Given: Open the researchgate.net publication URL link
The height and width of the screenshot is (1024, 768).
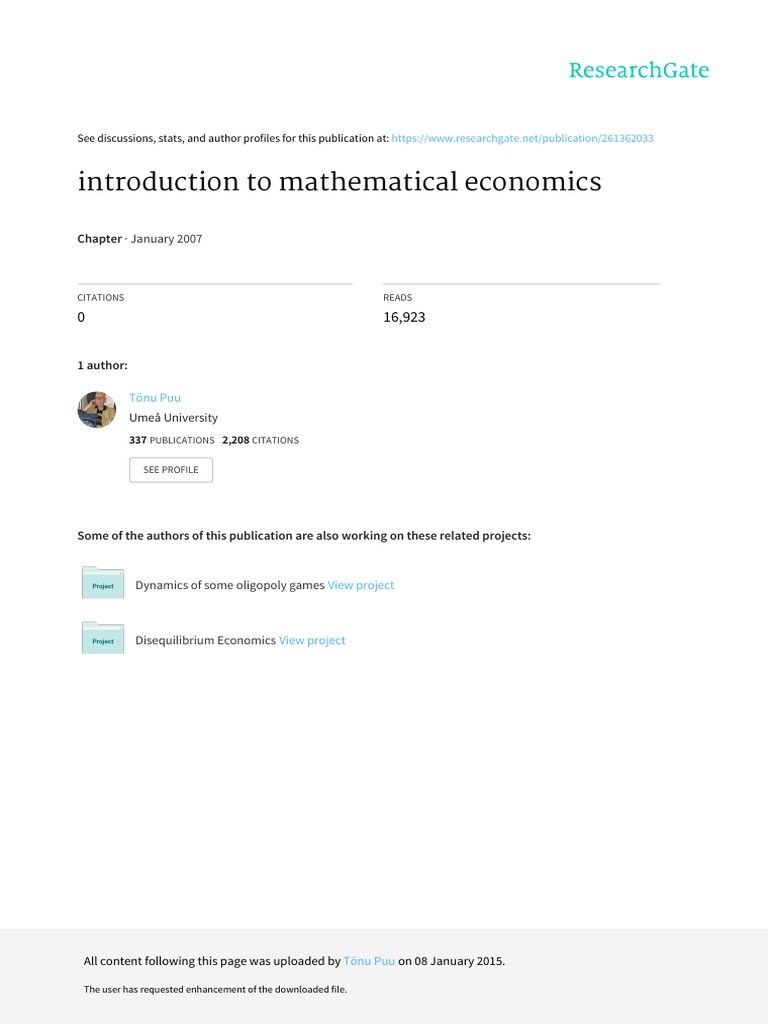Looking at the screenshot, I should click(523, 138).
